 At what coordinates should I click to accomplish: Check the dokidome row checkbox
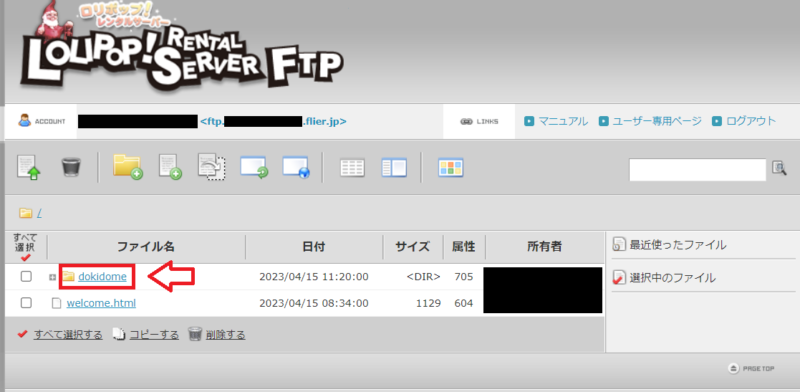coord(26,276)
